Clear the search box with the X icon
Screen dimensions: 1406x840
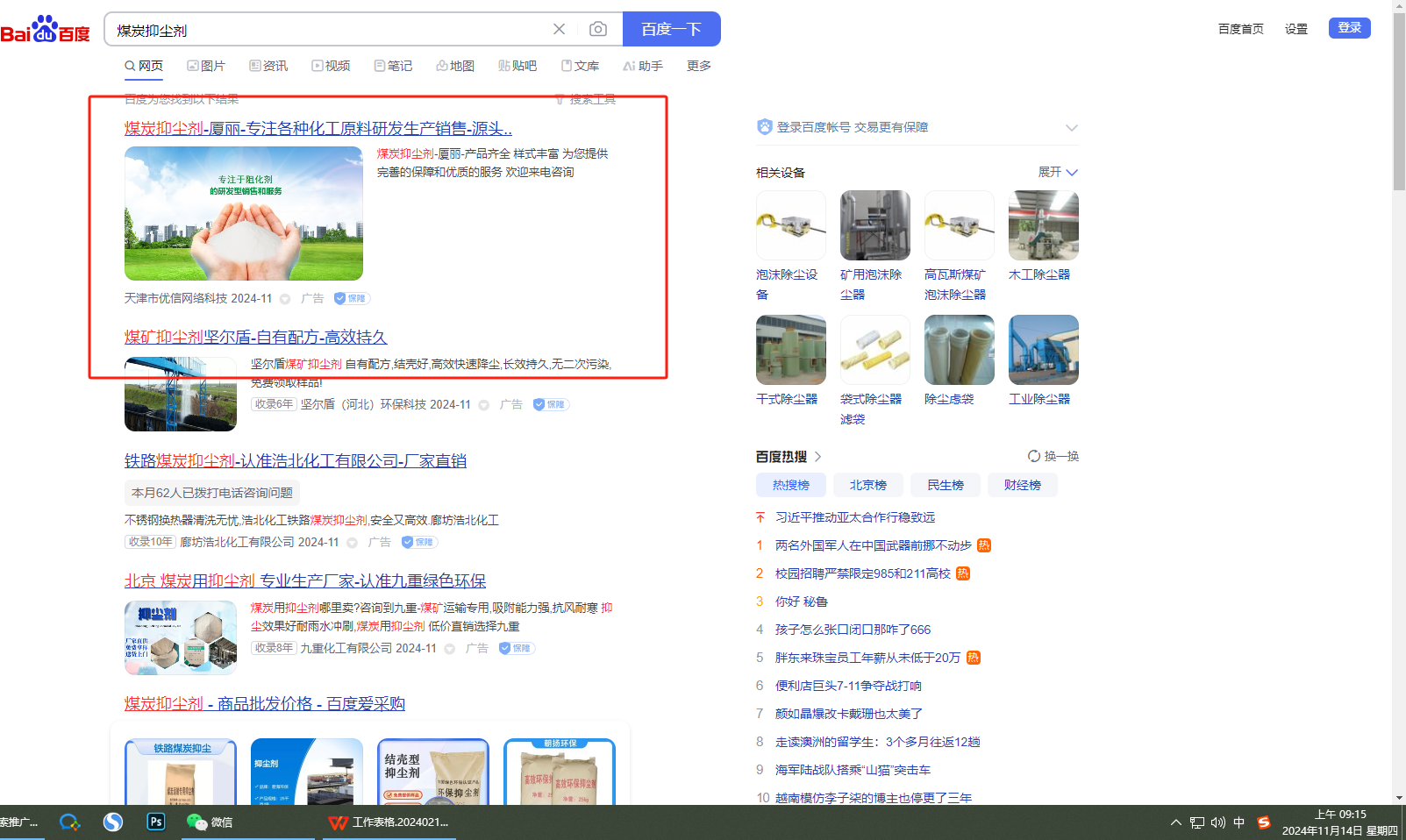559,29
